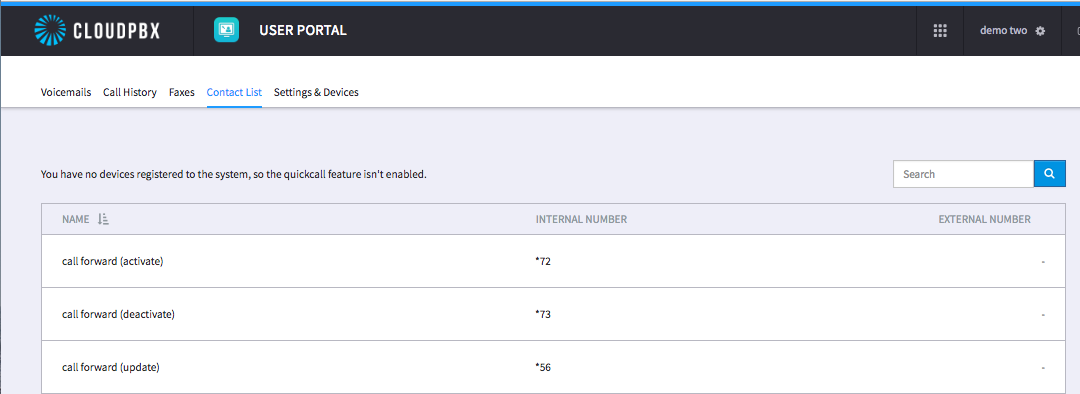Open the apps grid launcher
Screen dimensions: 1080x394
point(939,31)
